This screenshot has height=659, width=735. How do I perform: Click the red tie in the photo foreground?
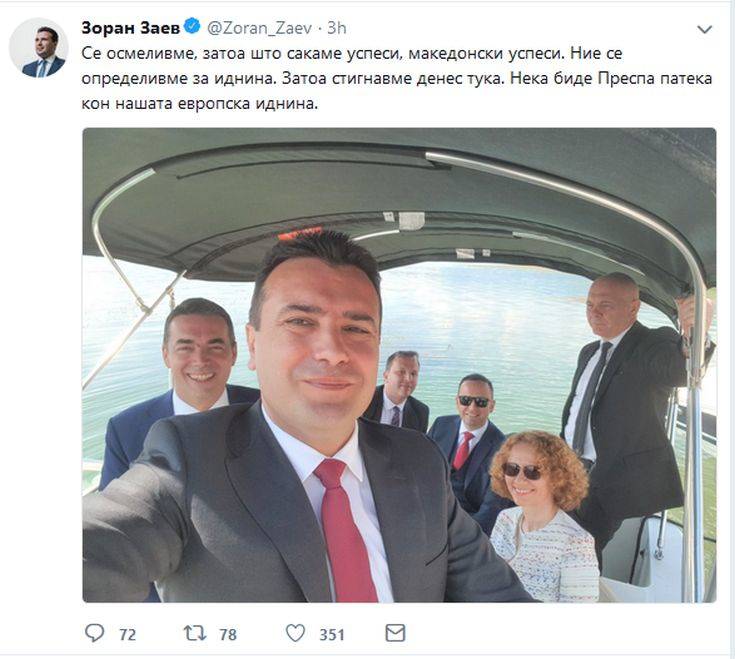pyautogui.click(x=345, y=530)
